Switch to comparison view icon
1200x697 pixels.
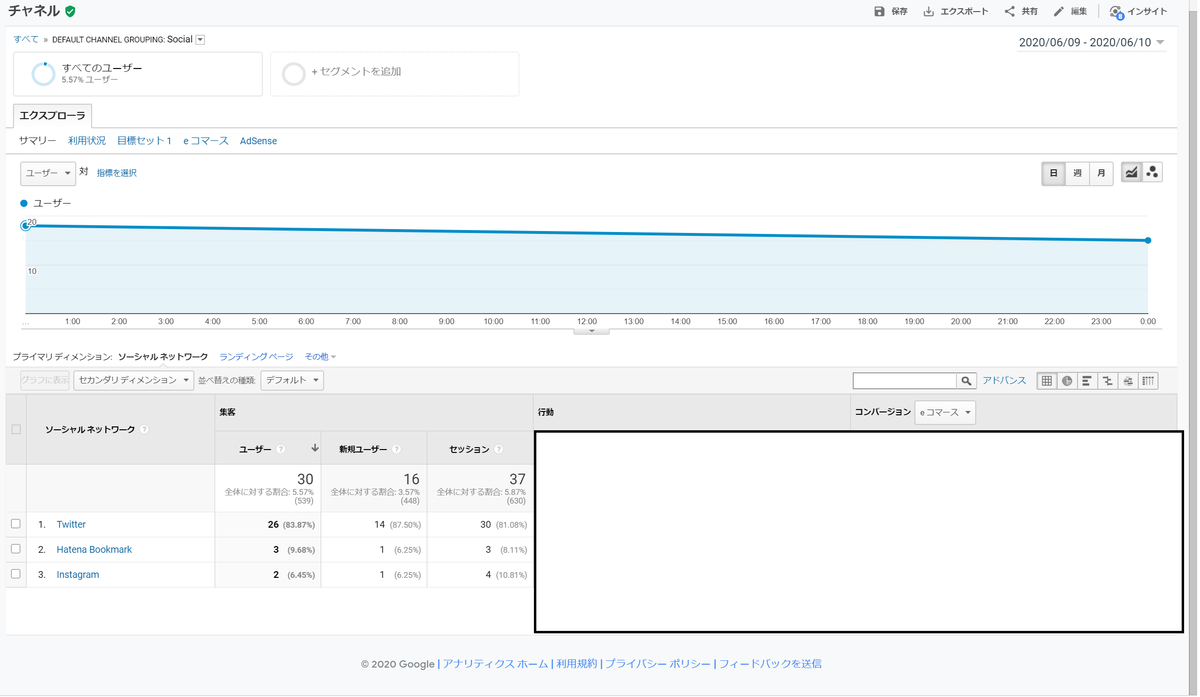point(1108,381)
